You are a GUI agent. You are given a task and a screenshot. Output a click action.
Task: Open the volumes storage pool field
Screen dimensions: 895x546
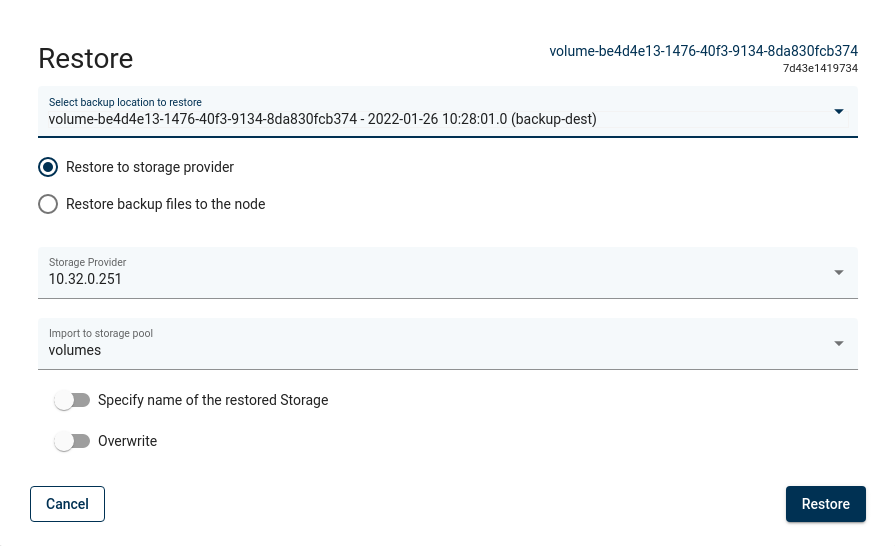[430, 350]
